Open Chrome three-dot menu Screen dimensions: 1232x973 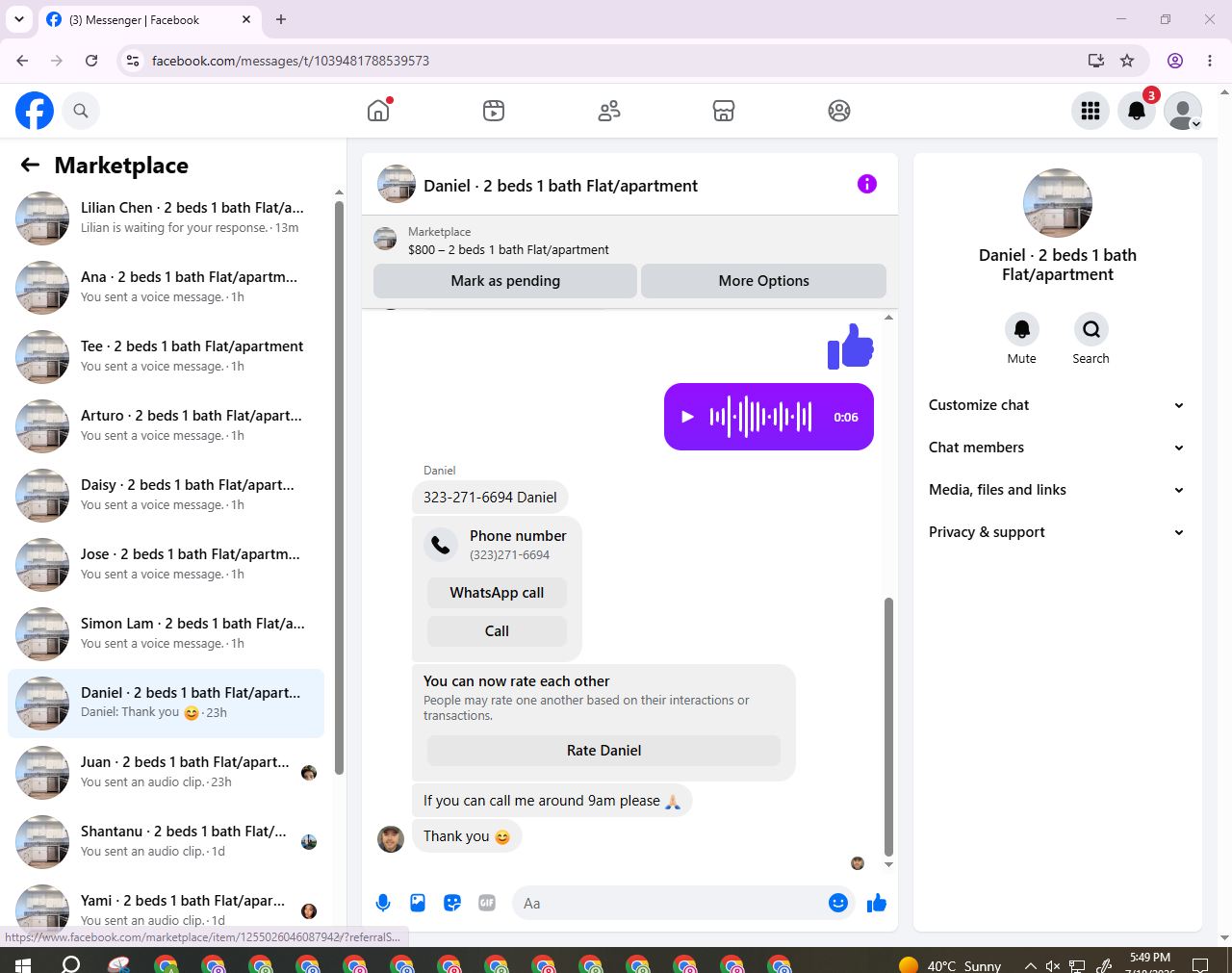[x=1210, y=61]
